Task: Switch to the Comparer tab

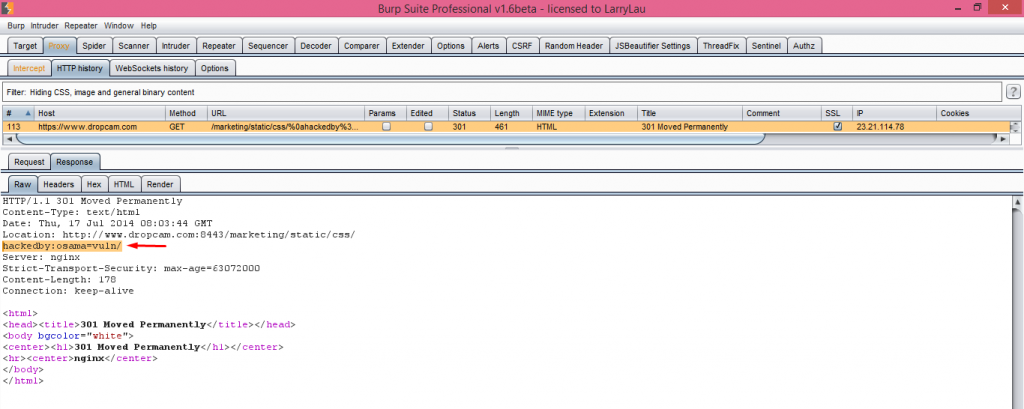Action: 362,46
